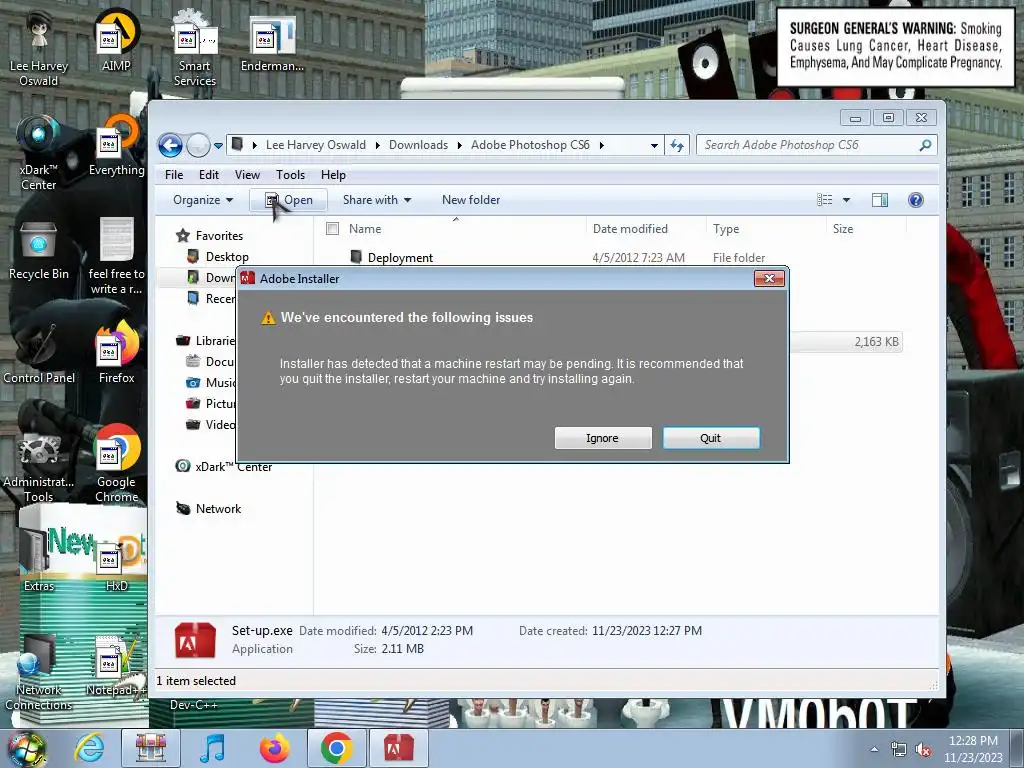This screenshot has height=768, width=1024.
Task: Open xDark Center desktop icon
Action: point(39,153)
